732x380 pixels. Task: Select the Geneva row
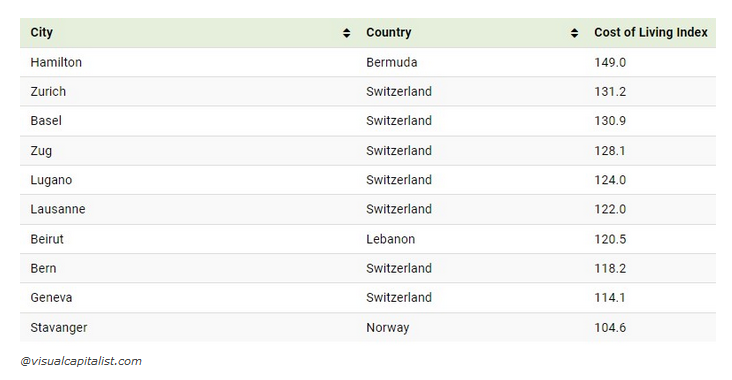click(368, 298)
